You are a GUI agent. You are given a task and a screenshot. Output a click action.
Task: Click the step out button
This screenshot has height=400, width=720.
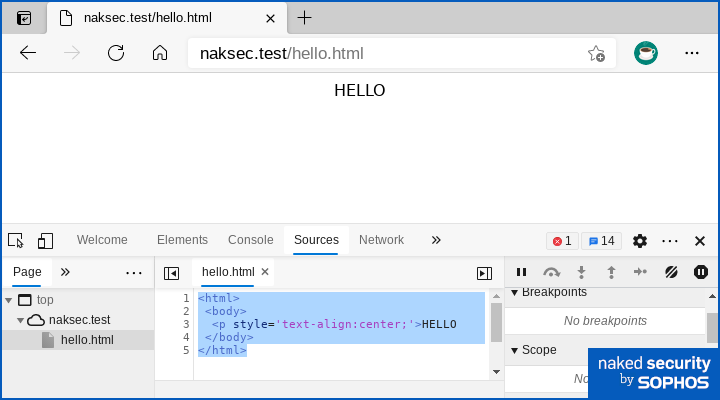click(x=611, y=272)
